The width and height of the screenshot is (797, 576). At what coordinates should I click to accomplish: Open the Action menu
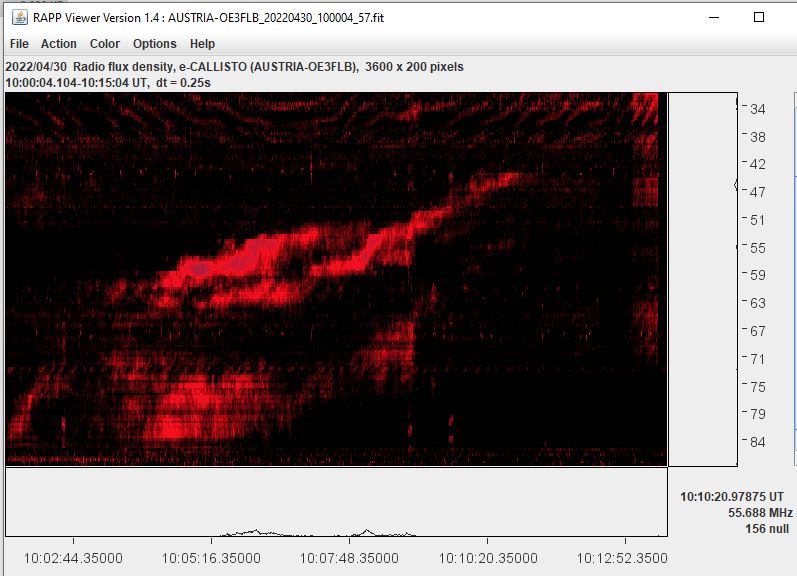(58, 44)
